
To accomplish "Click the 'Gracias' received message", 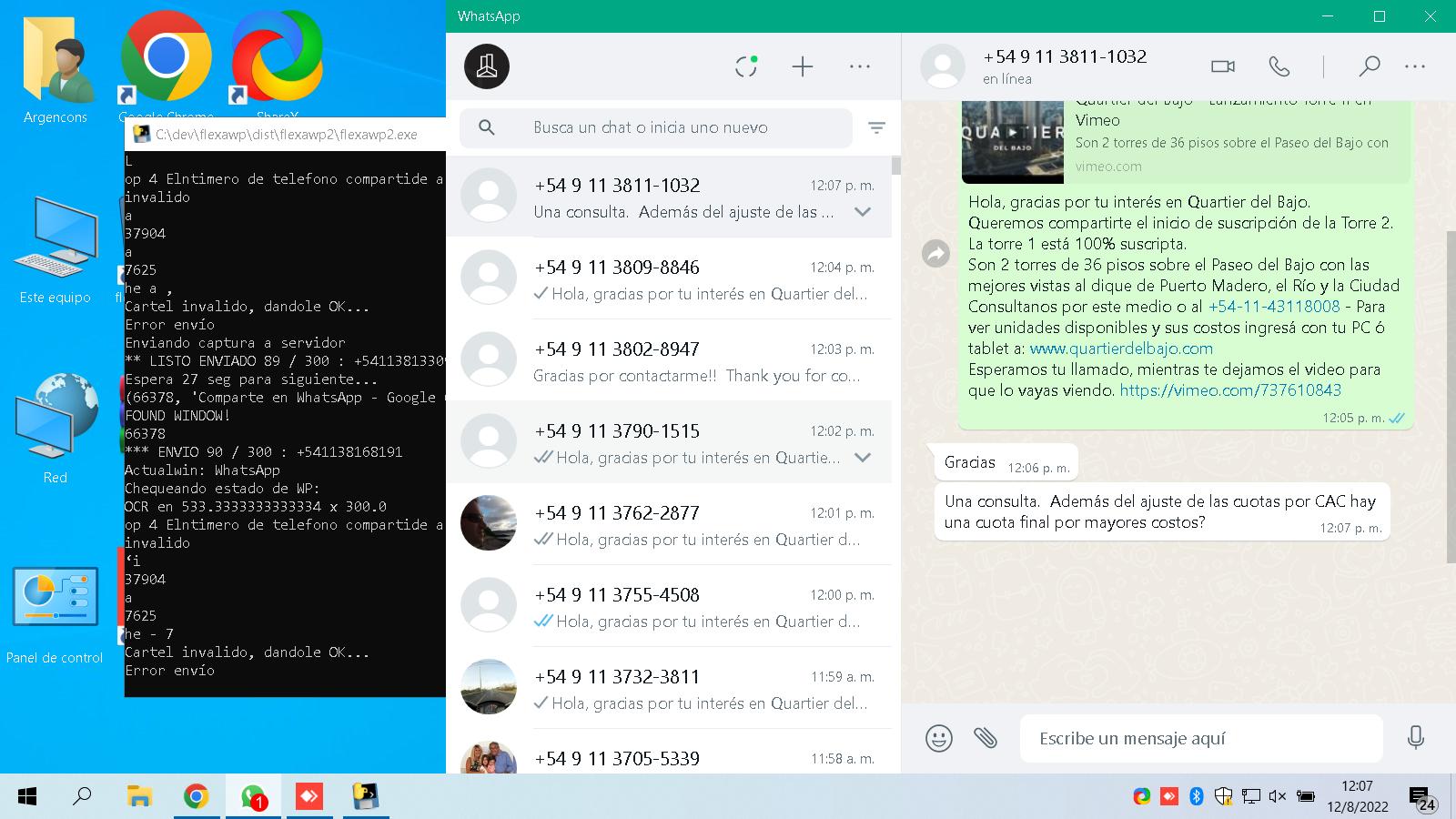I will coord(1006,462).
